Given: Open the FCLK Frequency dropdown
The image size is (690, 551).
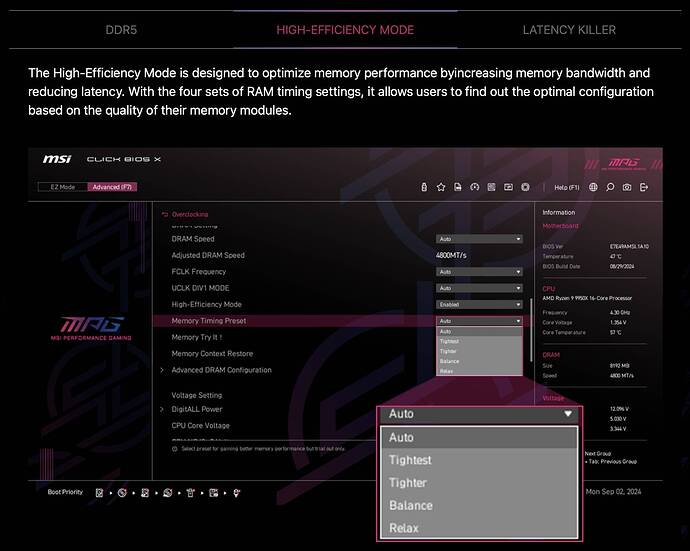Looking at the screenshot, I should pos(479,272).
